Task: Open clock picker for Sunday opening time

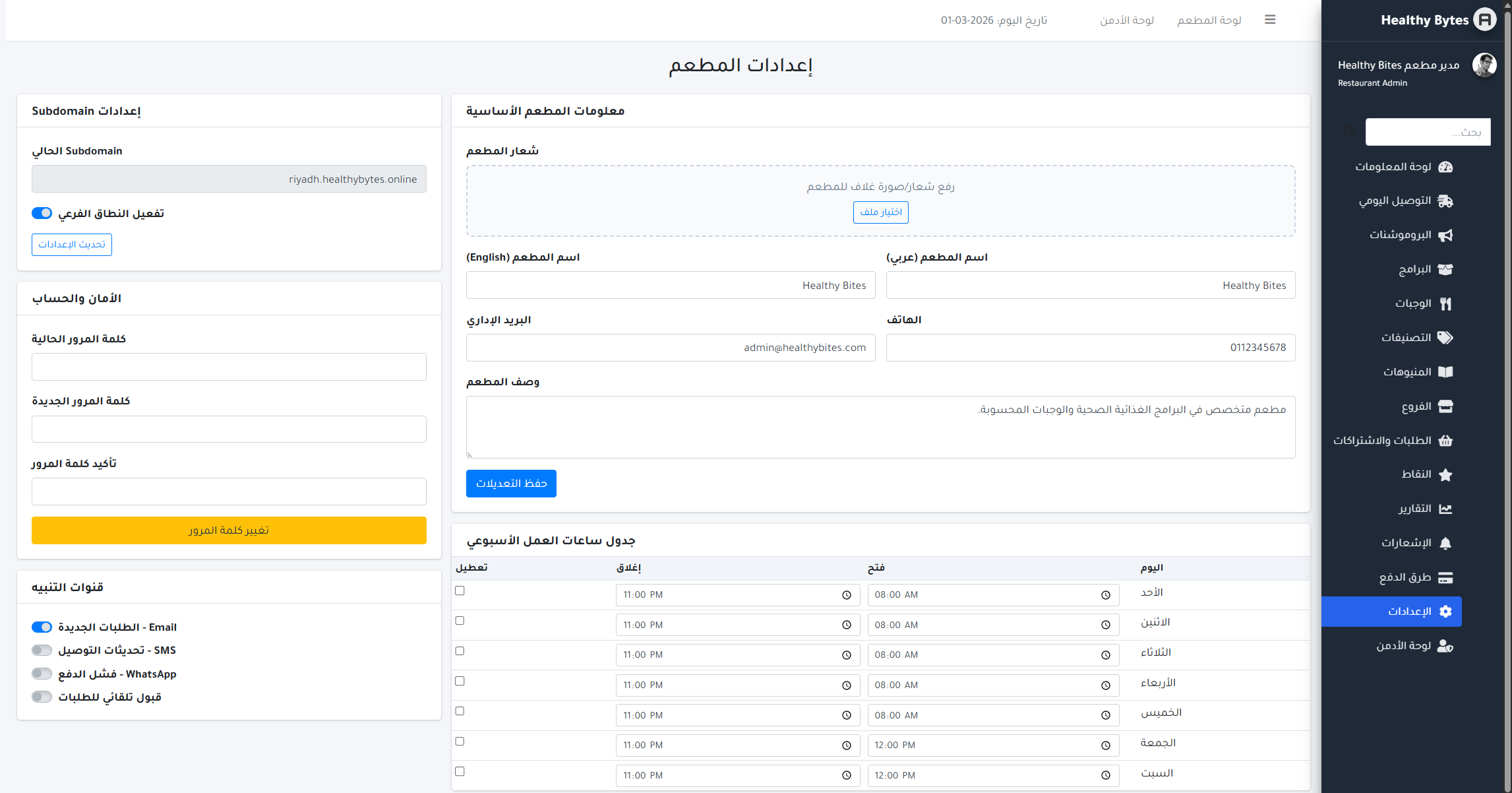Action: click(1105, 595)
